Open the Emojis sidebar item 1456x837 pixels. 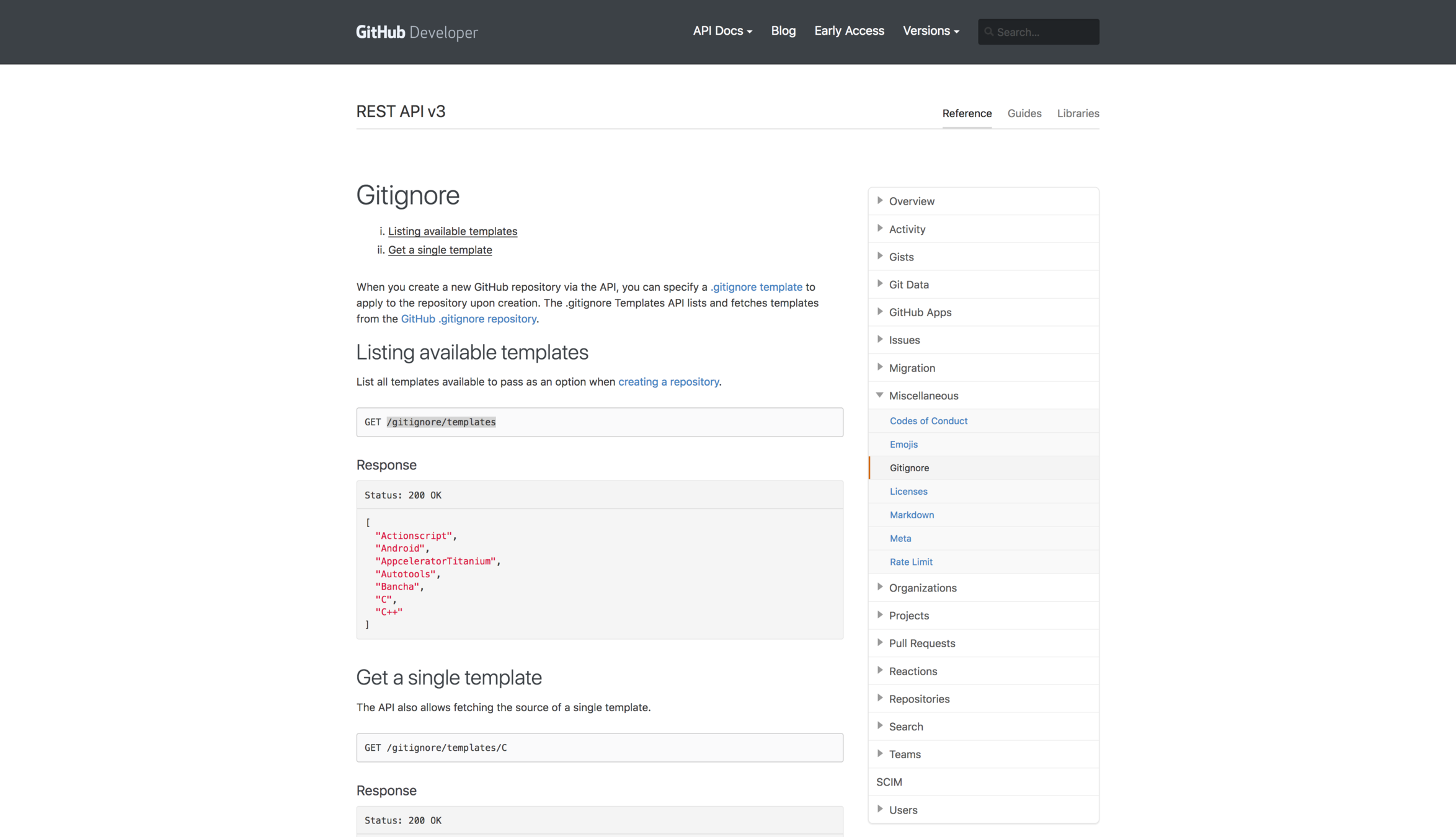903,445
